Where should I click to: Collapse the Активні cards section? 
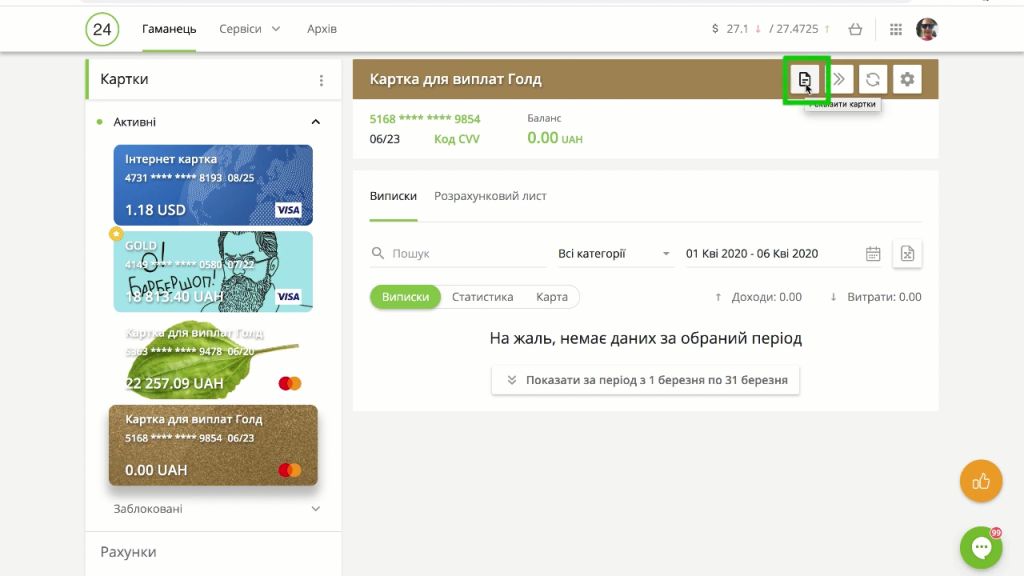[x=316, y=122]
